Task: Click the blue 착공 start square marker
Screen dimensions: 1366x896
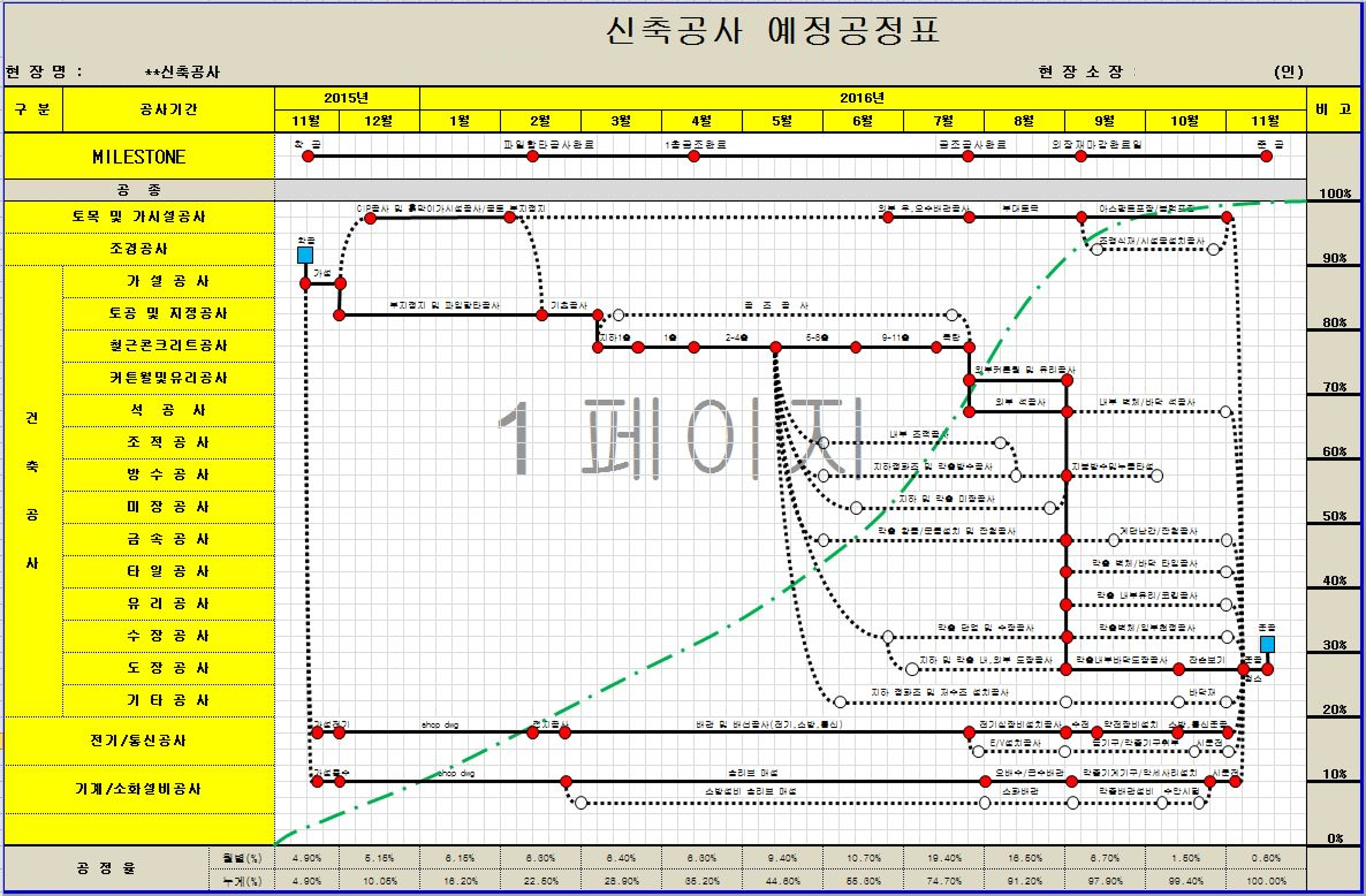Action: pos(305,255)
